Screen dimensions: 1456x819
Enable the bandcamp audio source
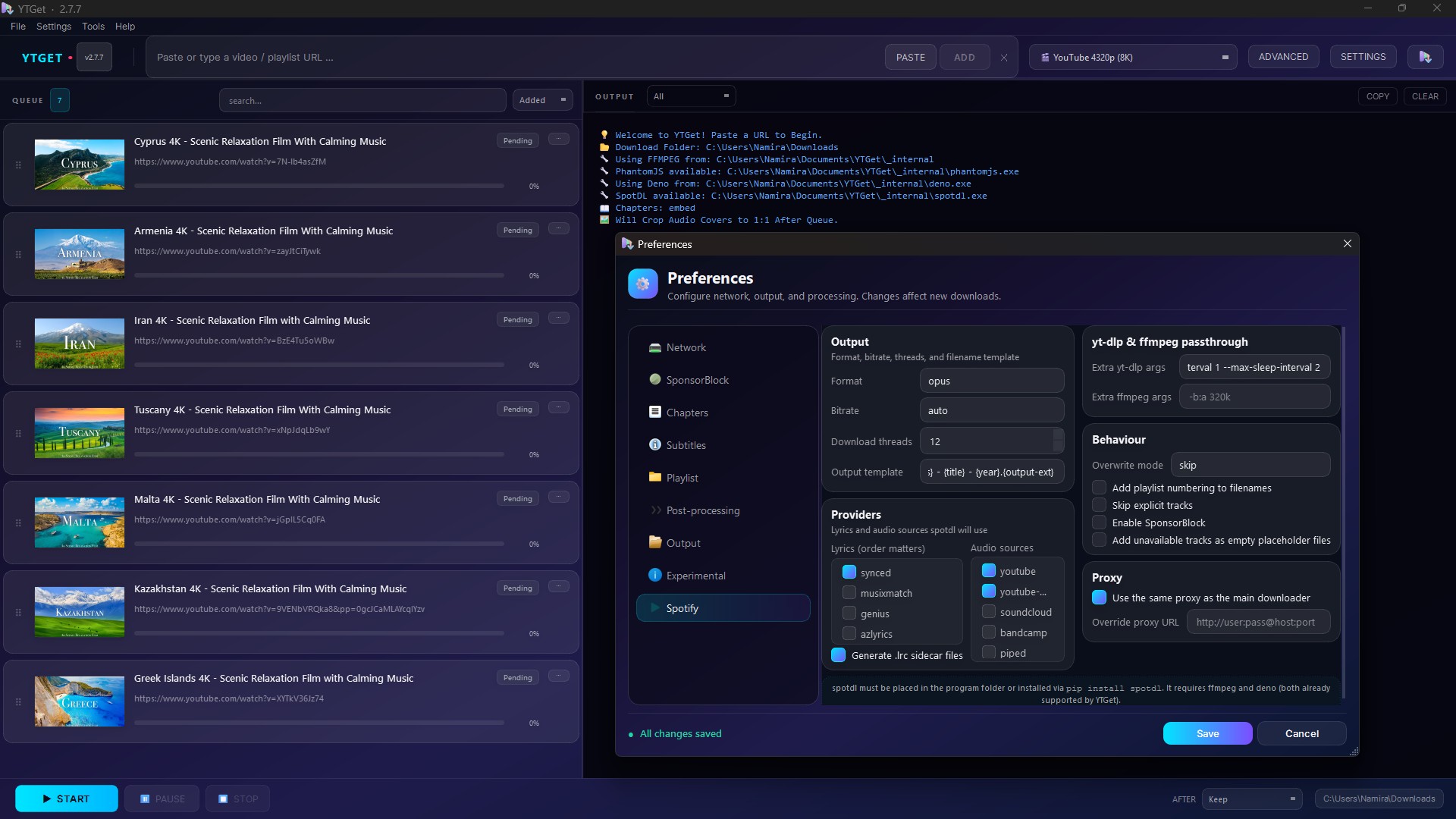pos(989,632)
